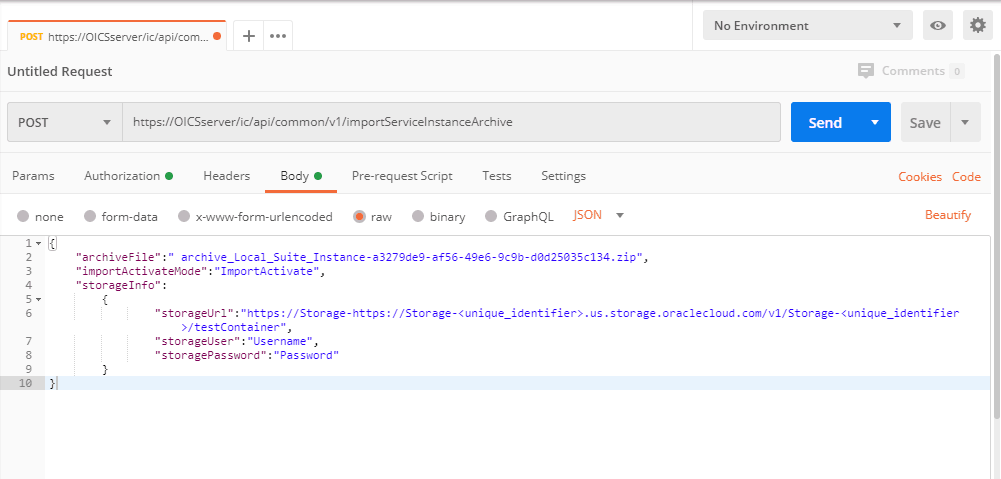Screen dimensions: 1001x479
Task: Open the Cookies link
Action: pos(920,177)
